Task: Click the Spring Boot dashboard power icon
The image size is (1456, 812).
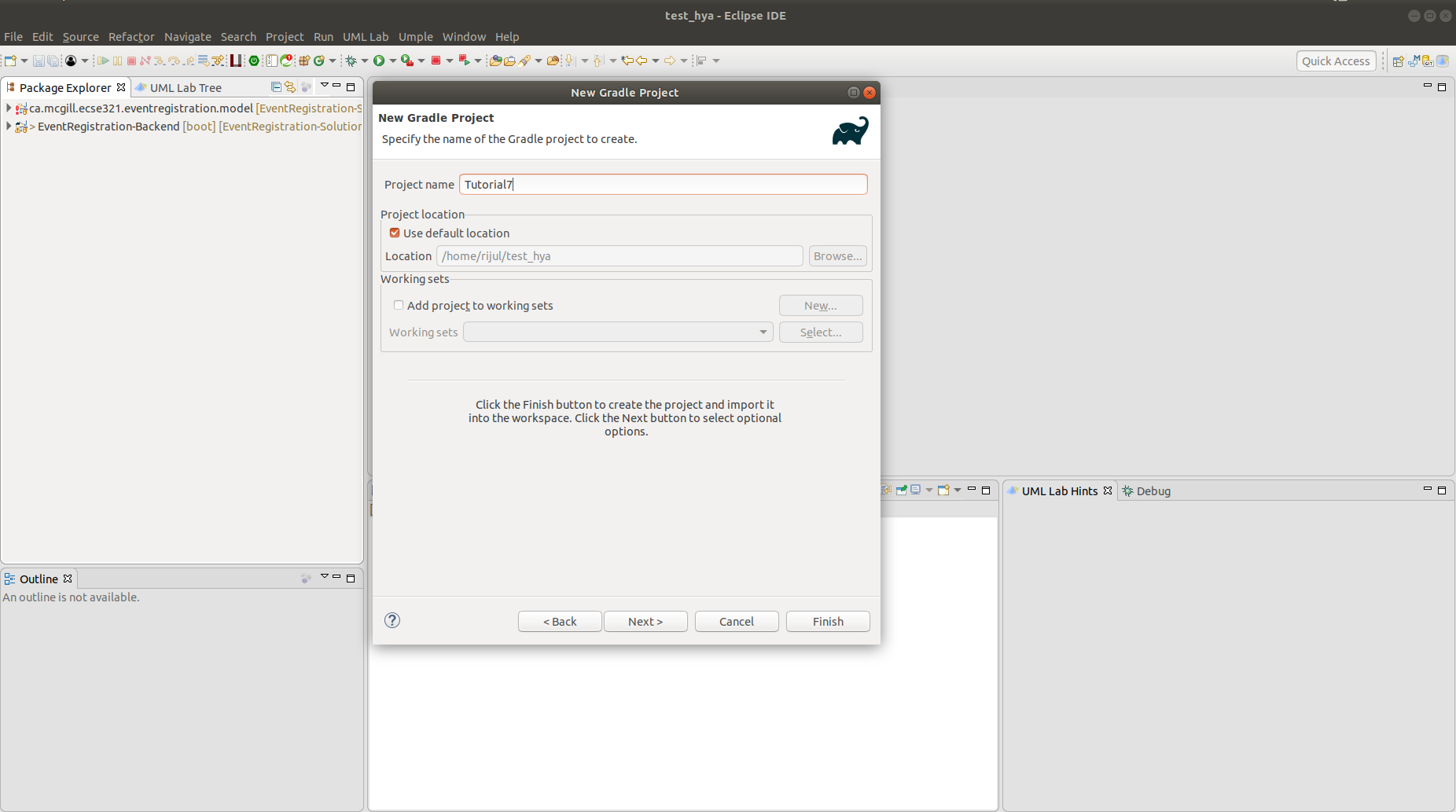Action: point(254,61)
